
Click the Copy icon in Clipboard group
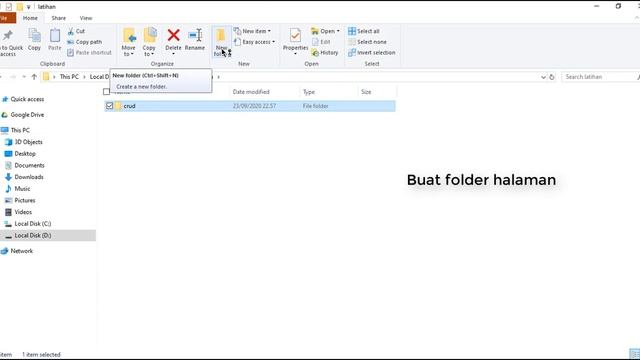[34, 36]
